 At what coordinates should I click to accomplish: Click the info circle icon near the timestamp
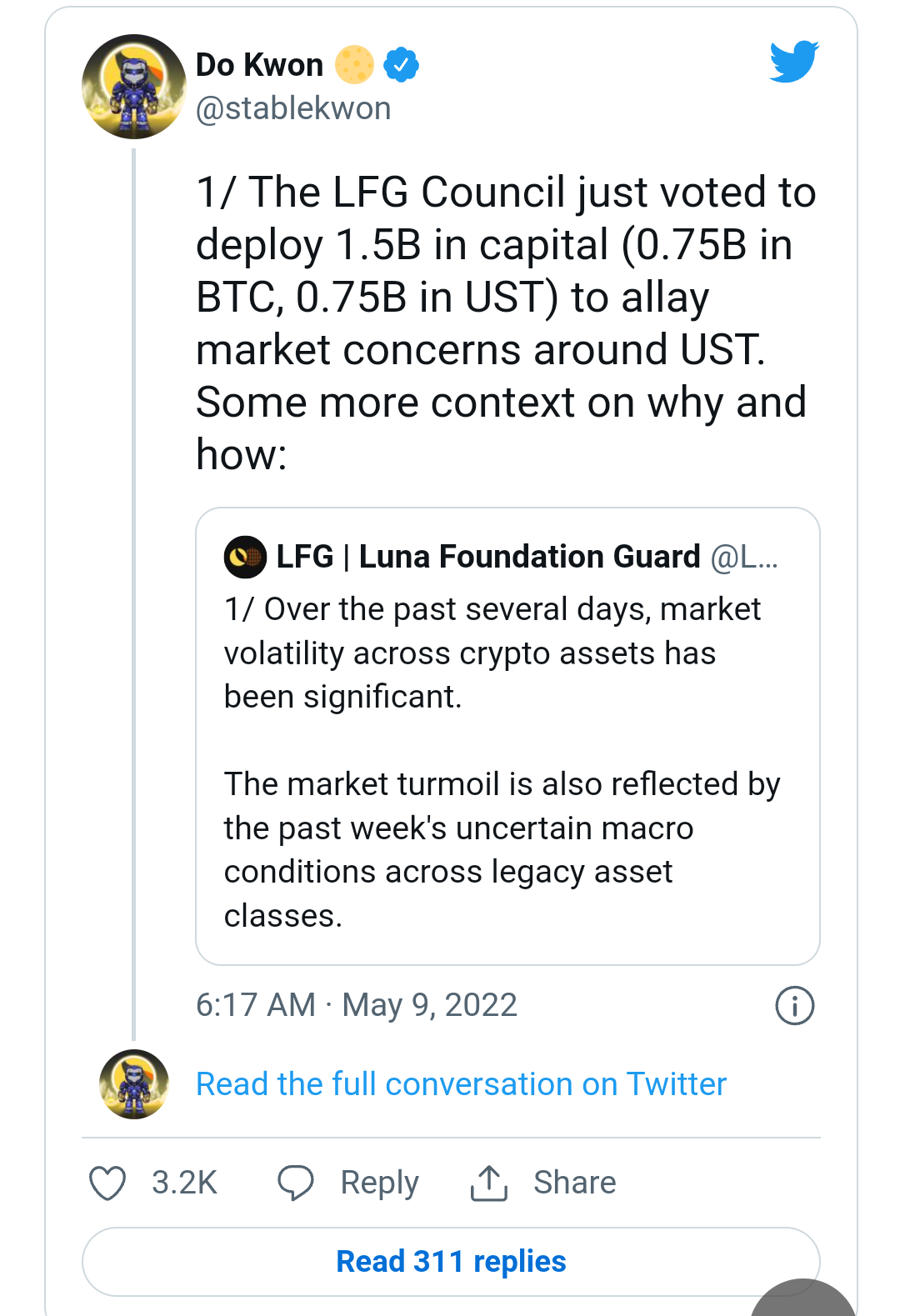(793, 1005)
